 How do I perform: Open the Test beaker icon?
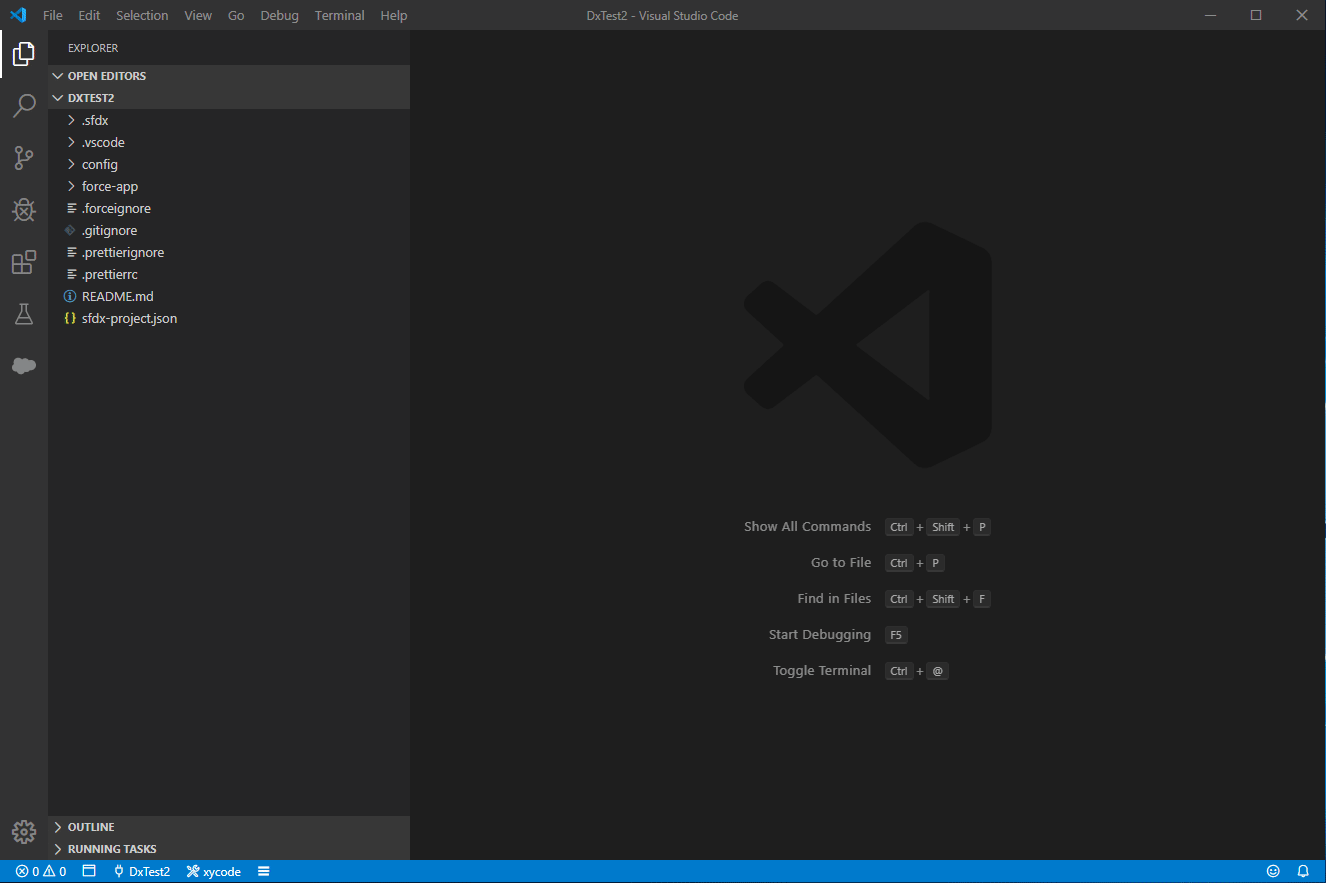click(24, 314)
